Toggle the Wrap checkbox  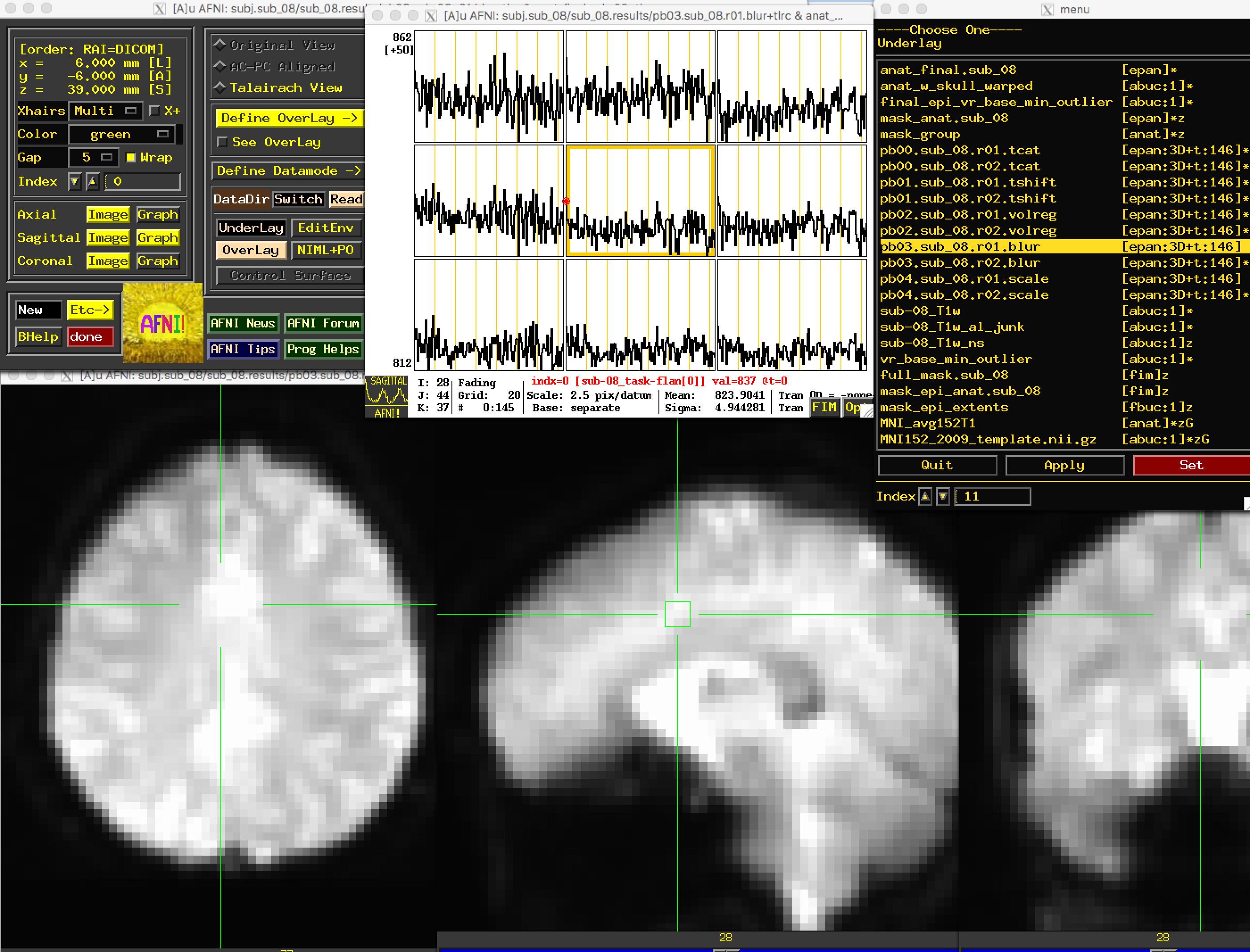(x=131, y=157)
